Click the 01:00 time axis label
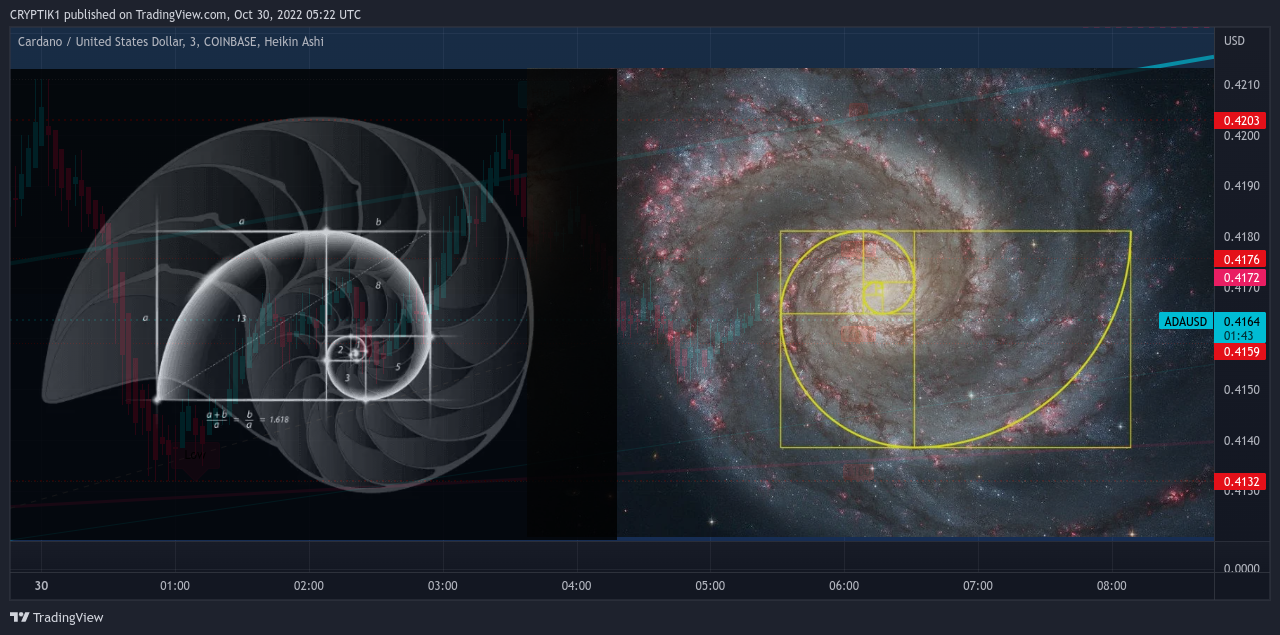Viewport: 1280px width, 635px height. [175, 586]
